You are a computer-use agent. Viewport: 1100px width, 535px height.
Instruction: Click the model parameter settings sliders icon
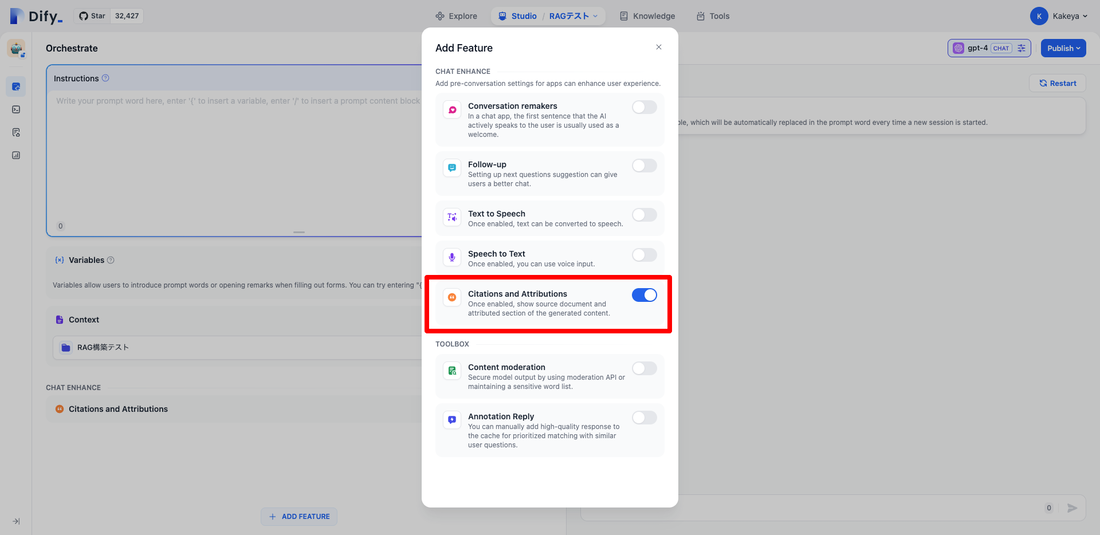[1021, 48]
